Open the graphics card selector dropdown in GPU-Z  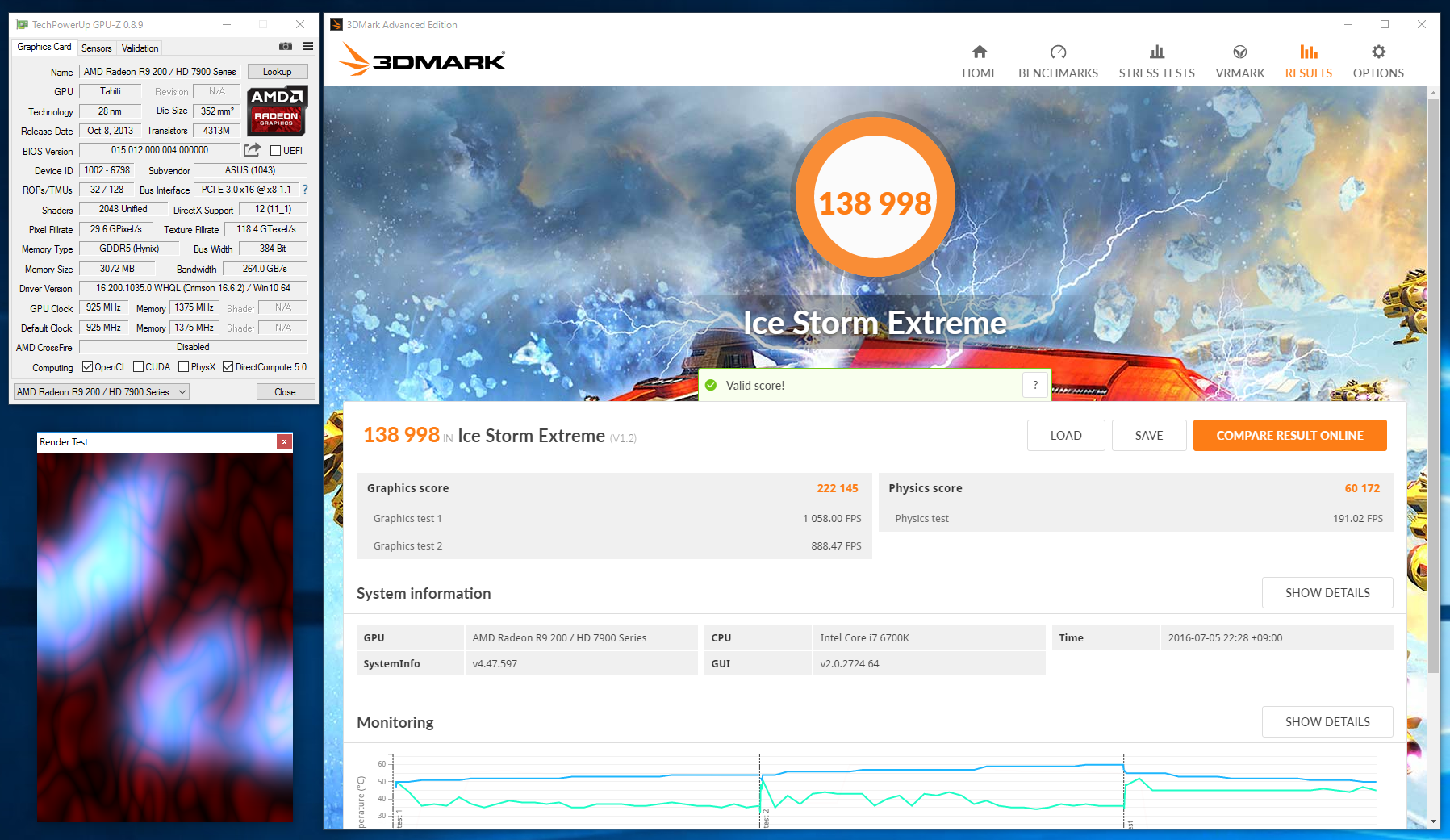coord(102,392)
